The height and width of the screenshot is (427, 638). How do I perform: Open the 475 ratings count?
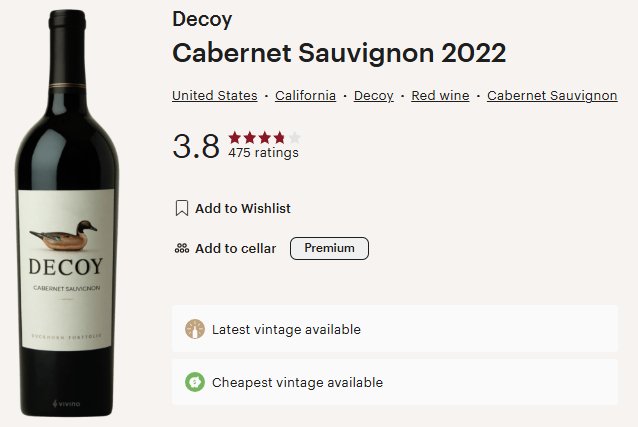pos(263,153)
